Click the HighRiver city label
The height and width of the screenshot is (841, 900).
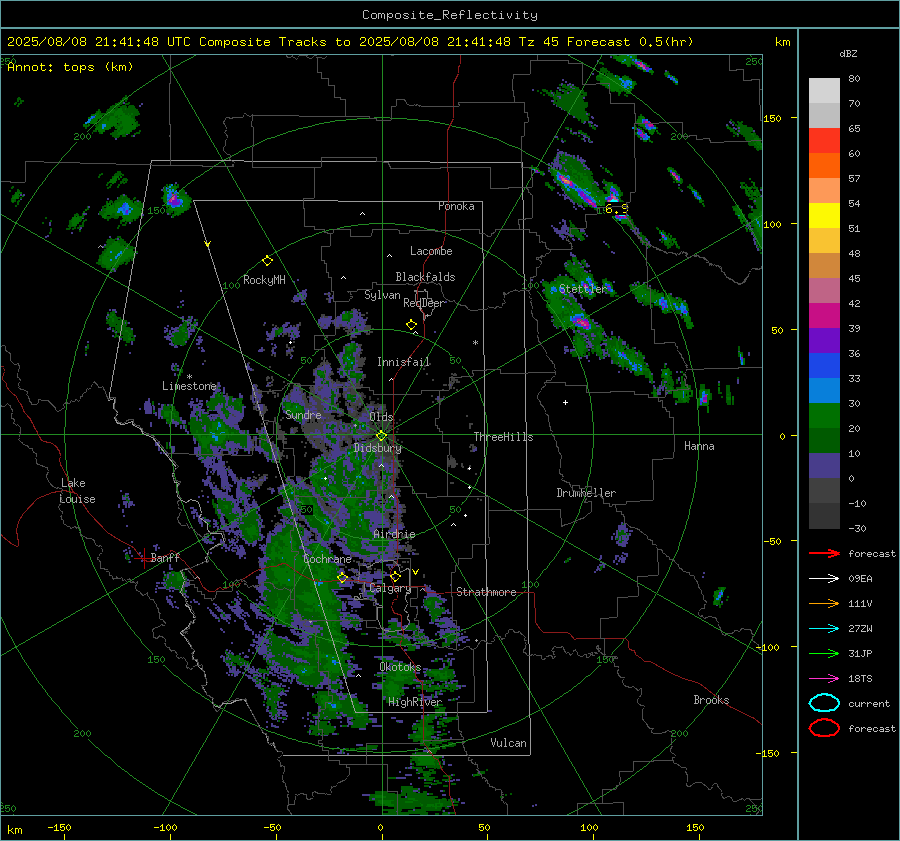tap(415, 702)
